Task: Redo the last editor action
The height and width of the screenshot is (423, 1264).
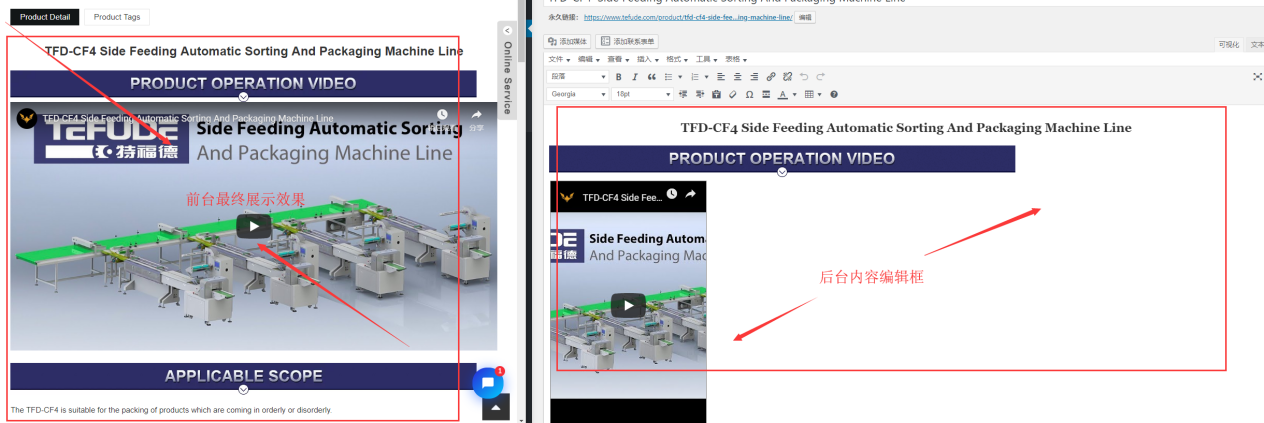Action: click(820, 77)
